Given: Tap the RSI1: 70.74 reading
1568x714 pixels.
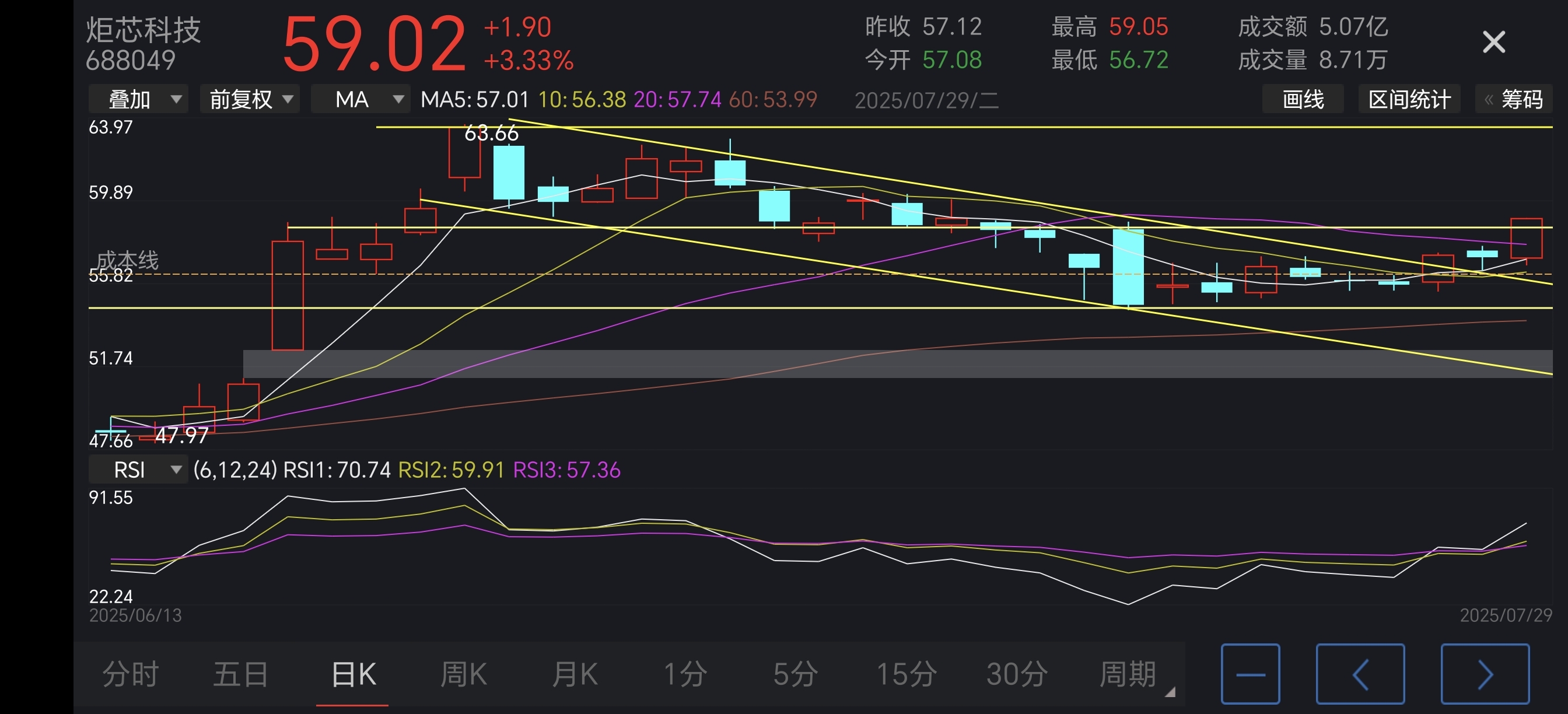Looking at the screenshot, I should (x=337, y=470).
